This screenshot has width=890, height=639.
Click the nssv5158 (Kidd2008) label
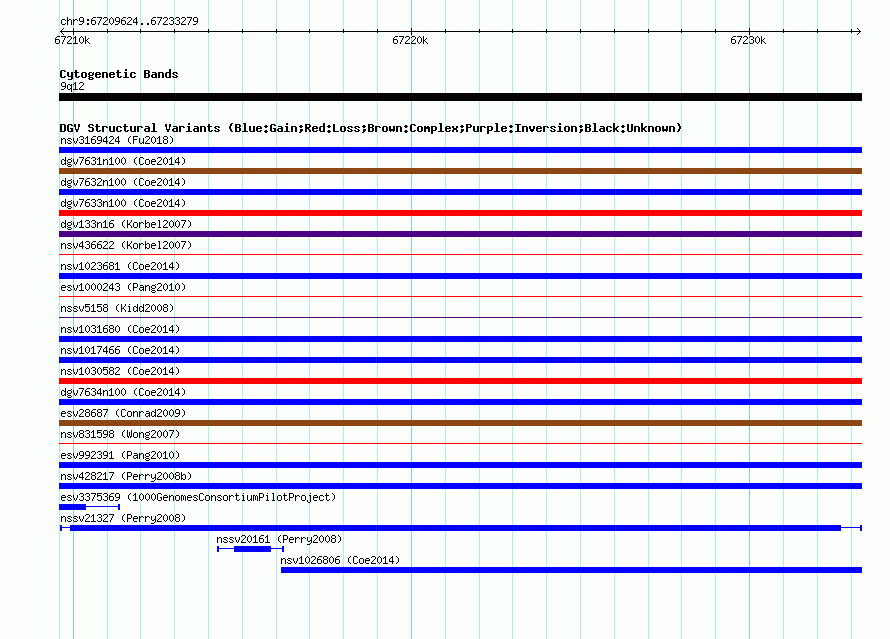[x=117, y=308]
